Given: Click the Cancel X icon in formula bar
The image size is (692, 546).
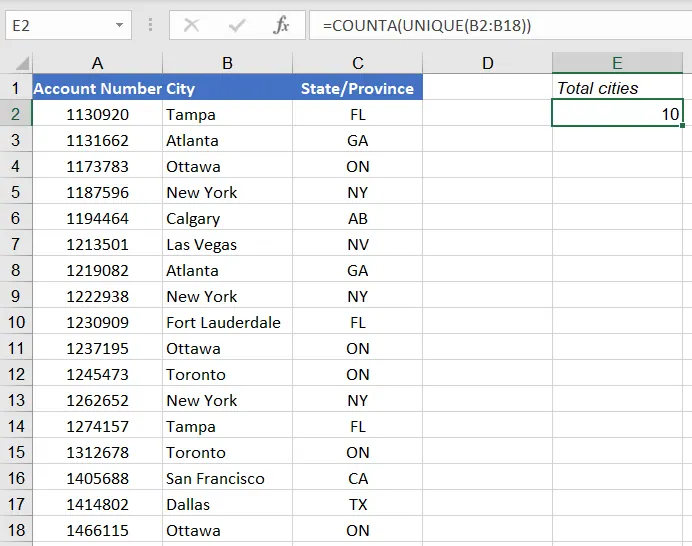Looking at the screenshot, I should point(192,25).
